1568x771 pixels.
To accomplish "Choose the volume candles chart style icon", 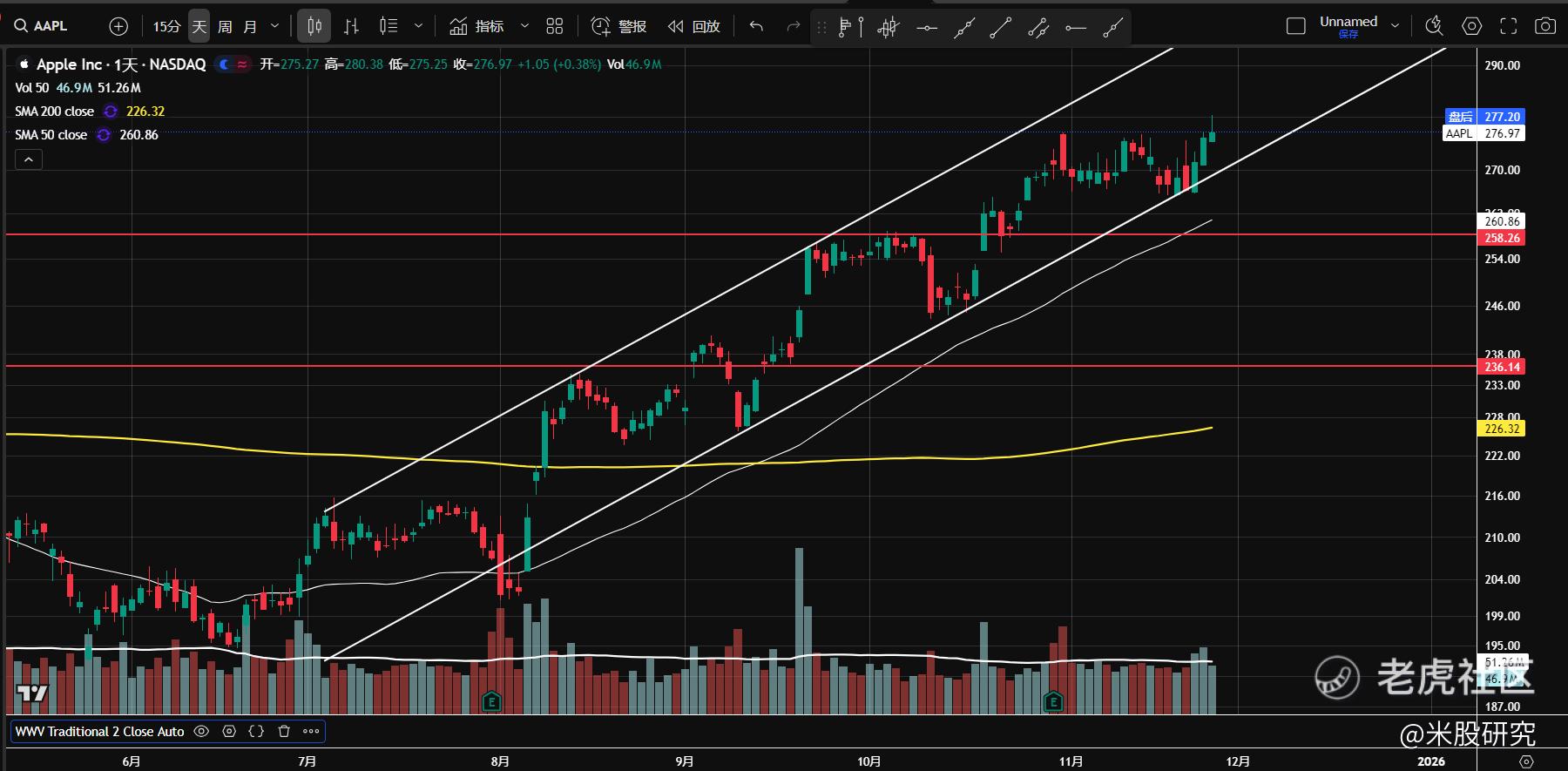I will [389, 27].
